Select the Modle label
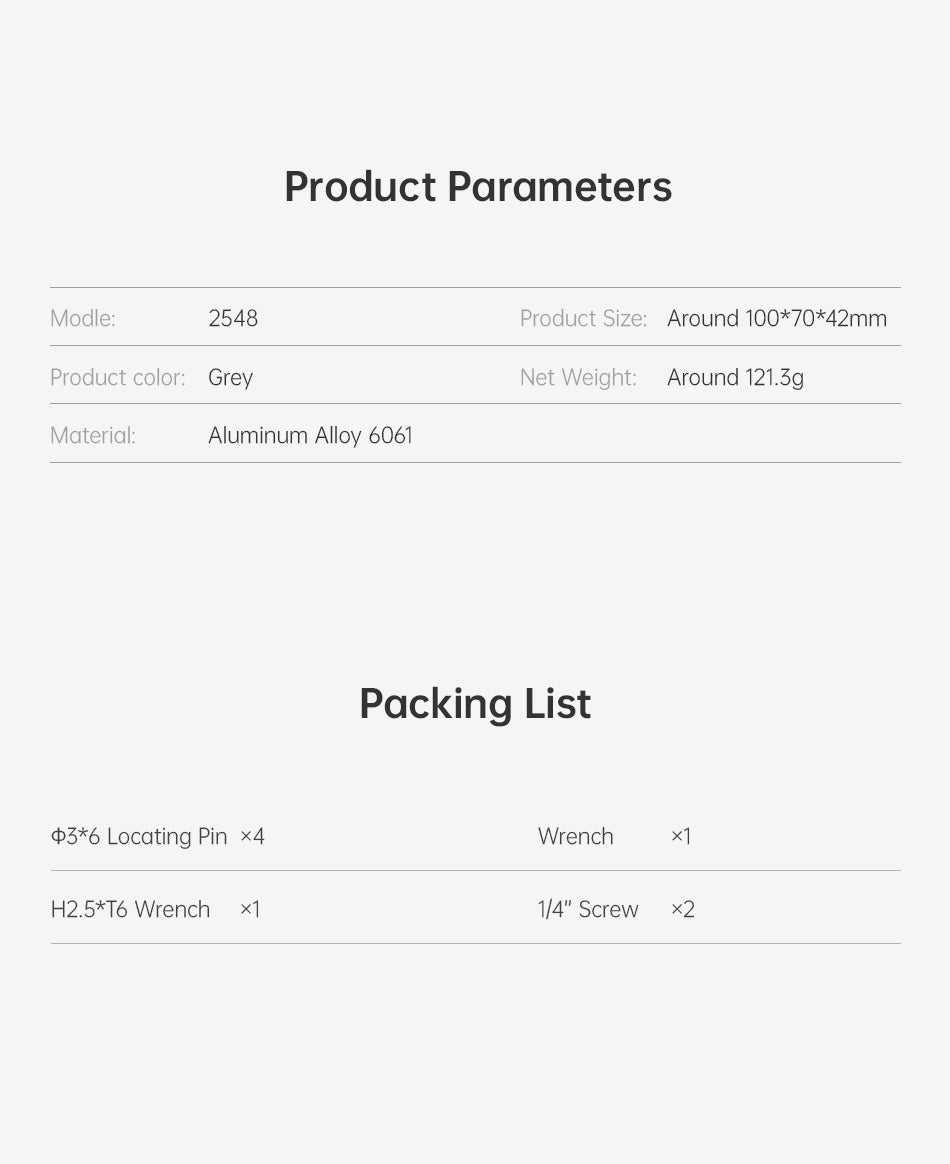Image resolution: width=950 pixels, height=1164 pixels. pyautogui.click(x=82, y=318)
